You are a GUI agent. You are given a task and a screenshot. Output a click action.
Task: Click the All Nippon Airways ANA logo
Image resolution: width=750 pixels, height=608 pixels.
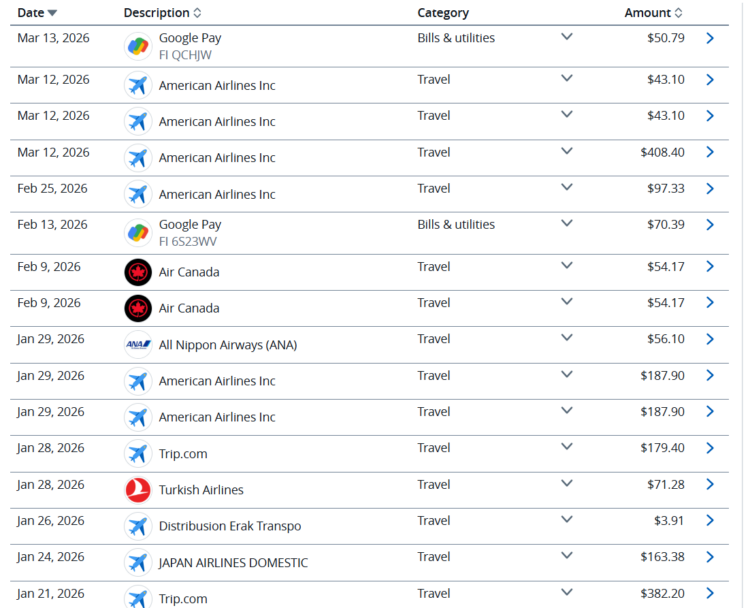coord(138,344)
